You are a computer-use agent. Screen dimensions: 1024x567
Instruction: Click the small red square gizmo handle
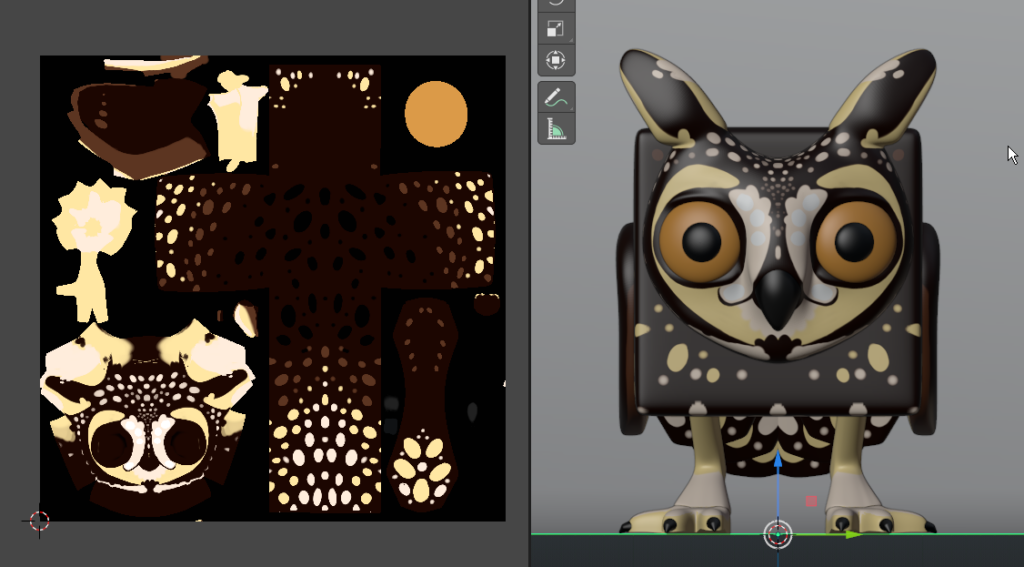(x=811, y=501)
